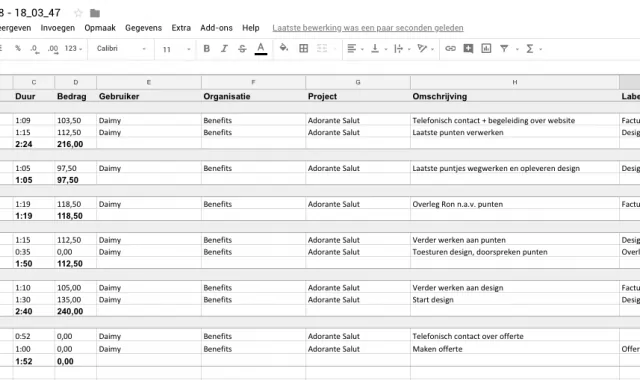Viewport: 640px width, 380px height.
Task: Open the Calibri font dropdown
Action: point(121,49)
